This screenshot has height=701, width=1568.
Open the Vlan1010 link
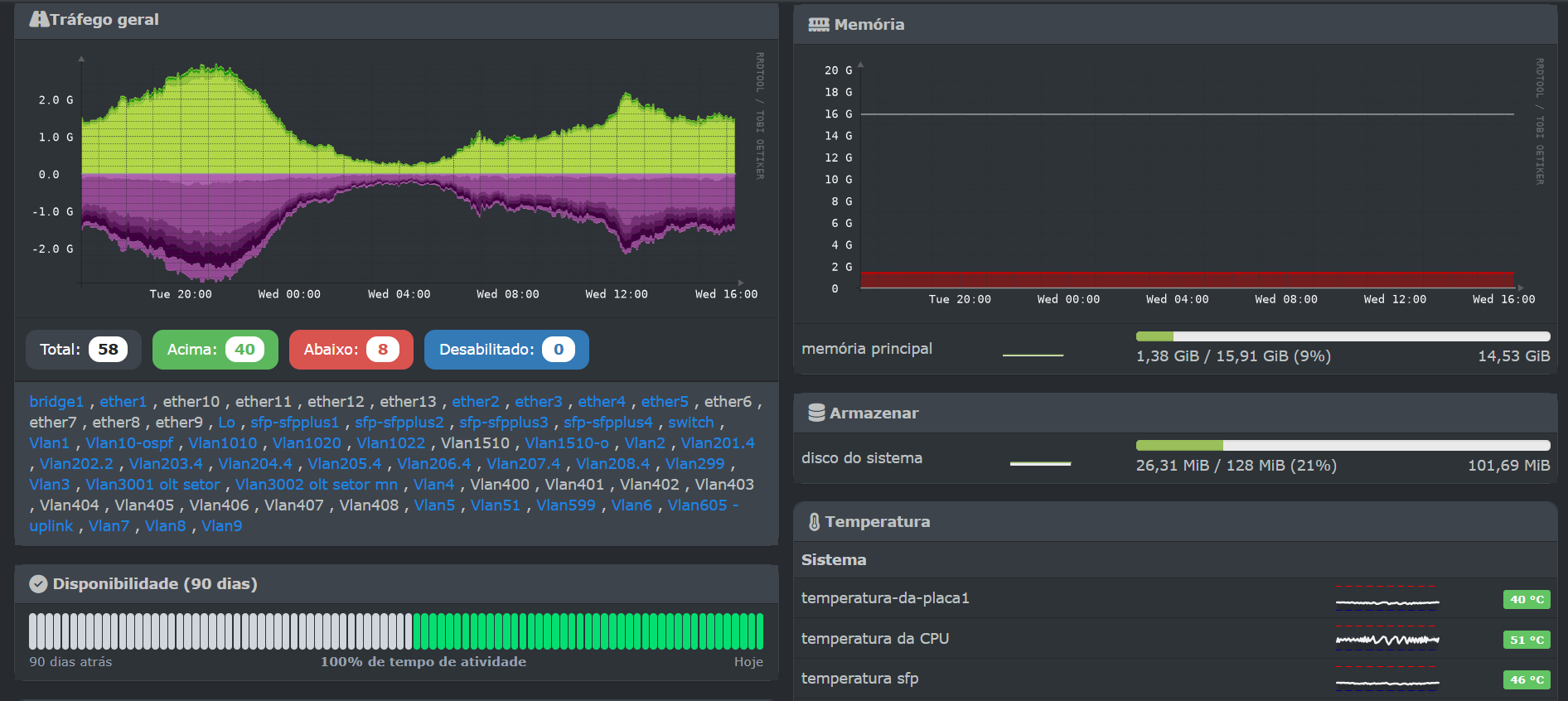click(x=223, y=443)
